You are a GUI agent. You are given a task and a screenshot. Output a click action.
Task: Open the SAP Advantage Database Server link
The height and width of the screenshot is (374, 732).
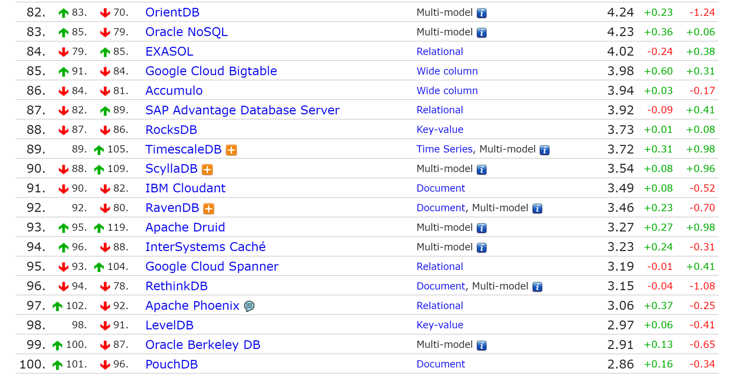242,110
